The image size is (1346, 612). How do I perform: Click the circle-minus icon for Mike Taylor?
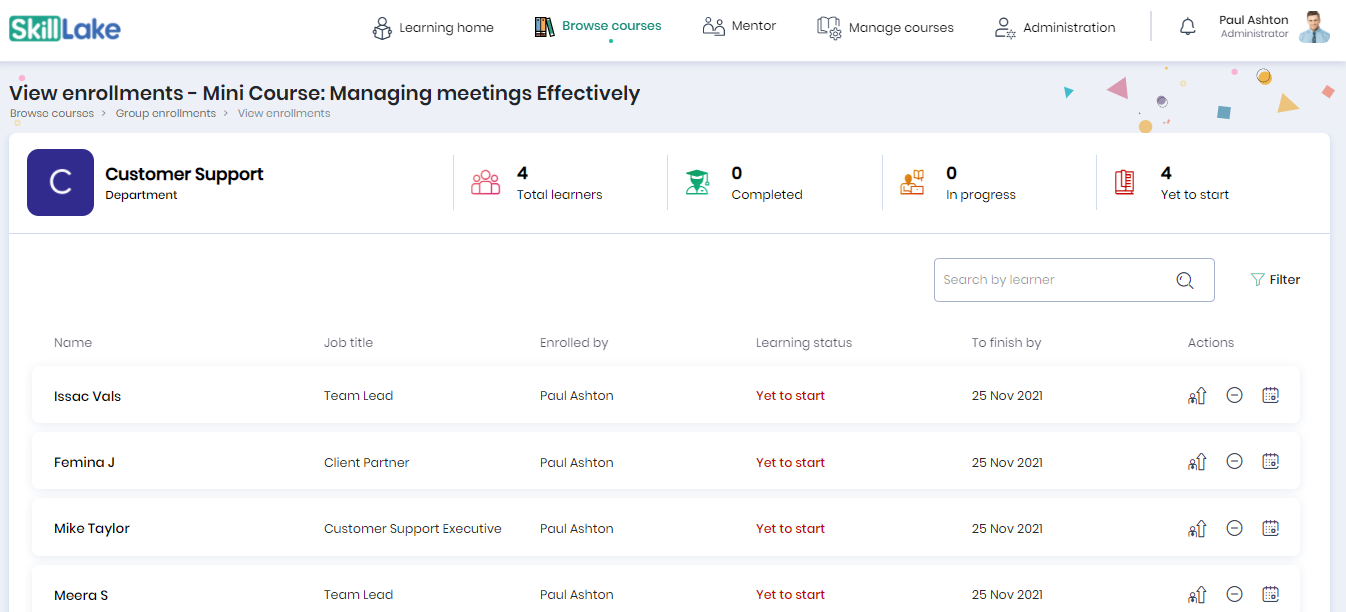pos(1234,528)
